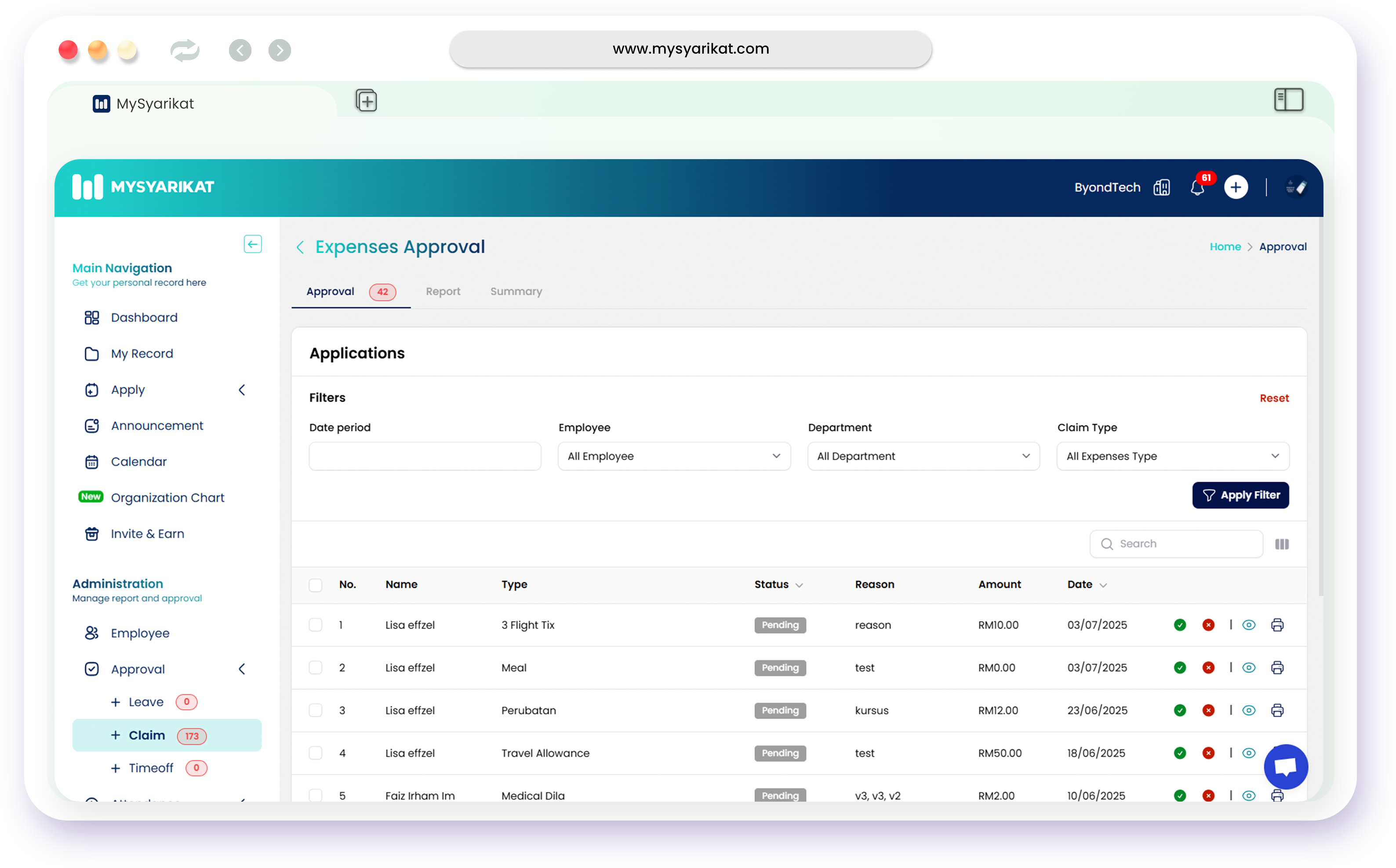1396x868 pixels.
Task: Open a new tab with plus icon
Action: coord(366,101)
